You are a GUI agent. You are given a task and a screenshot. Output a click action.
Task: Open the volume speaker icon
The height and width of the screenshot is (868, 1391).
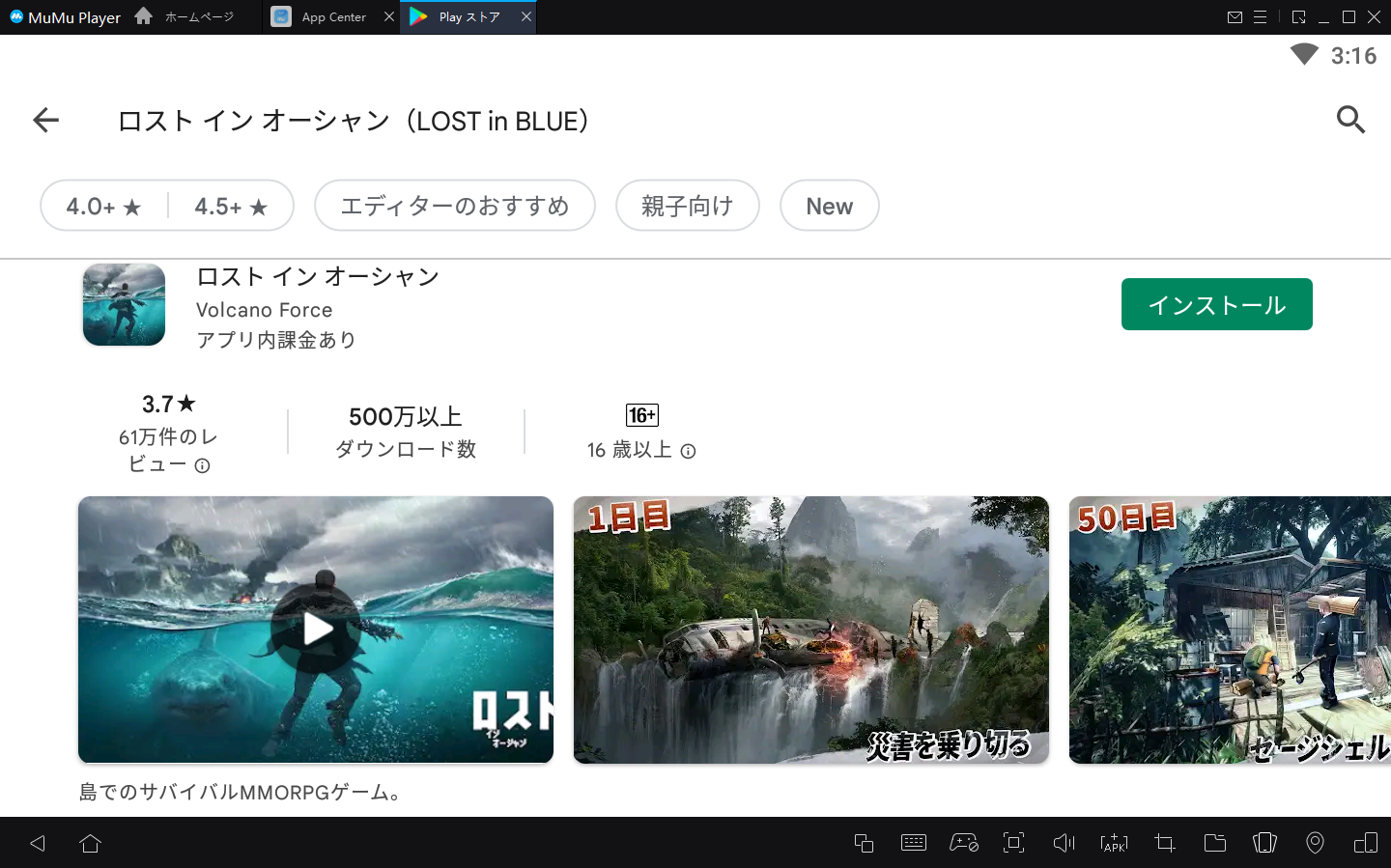click(x=1064, y=843)
